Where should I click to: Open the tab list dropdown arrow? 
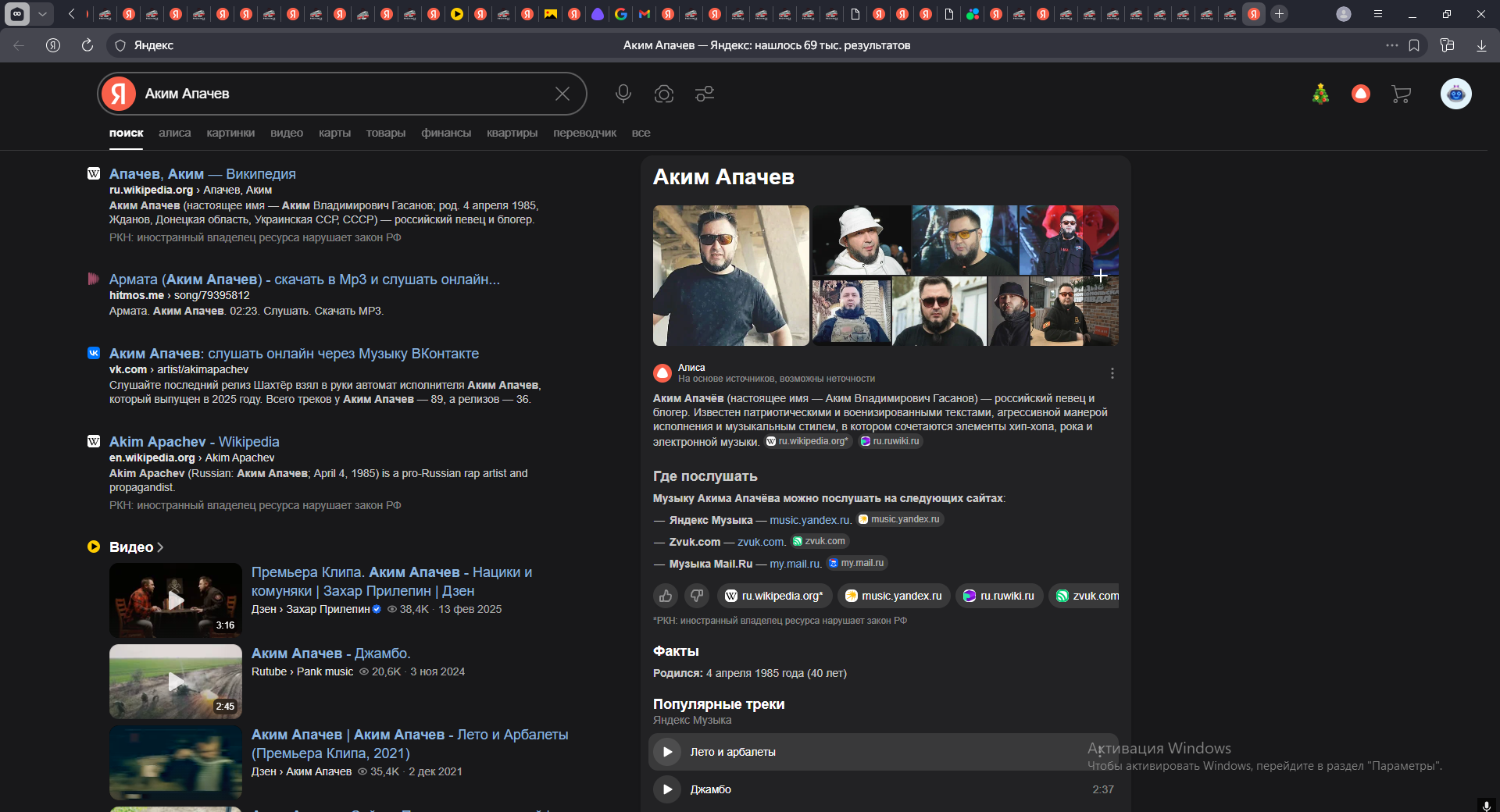click(x=42, y=13)
